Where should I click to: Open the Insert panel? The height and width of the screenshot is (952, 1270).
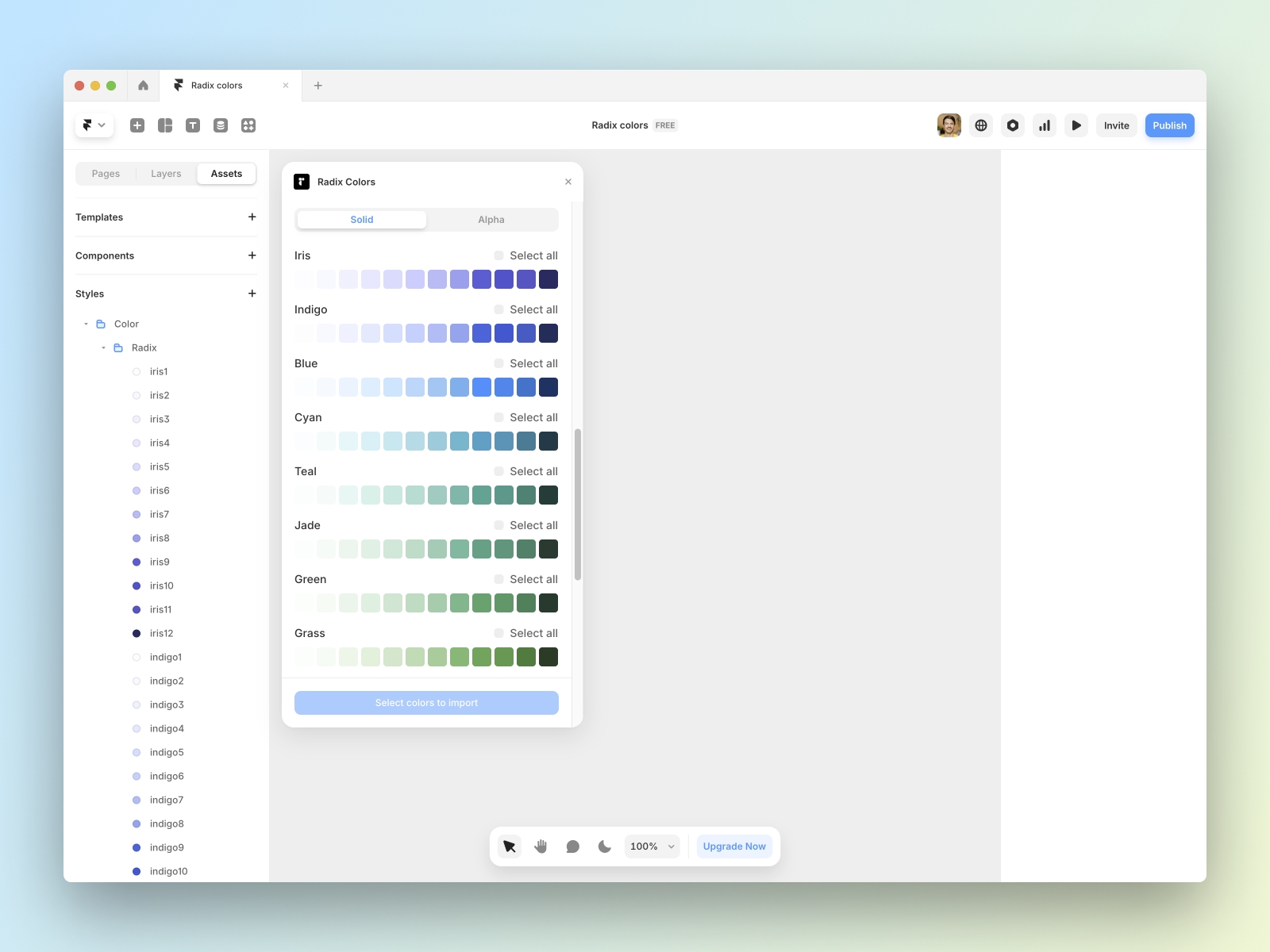[137, 125]
